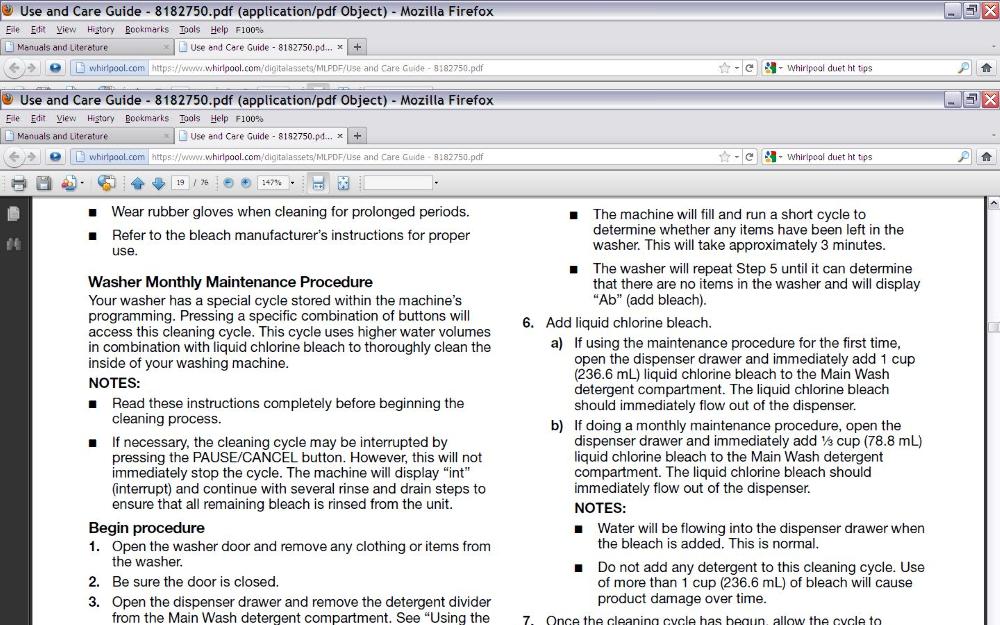Zoom in on the PDF with plus icon
The width and height of the screenshot is (1000, 625).
point(246,183)
